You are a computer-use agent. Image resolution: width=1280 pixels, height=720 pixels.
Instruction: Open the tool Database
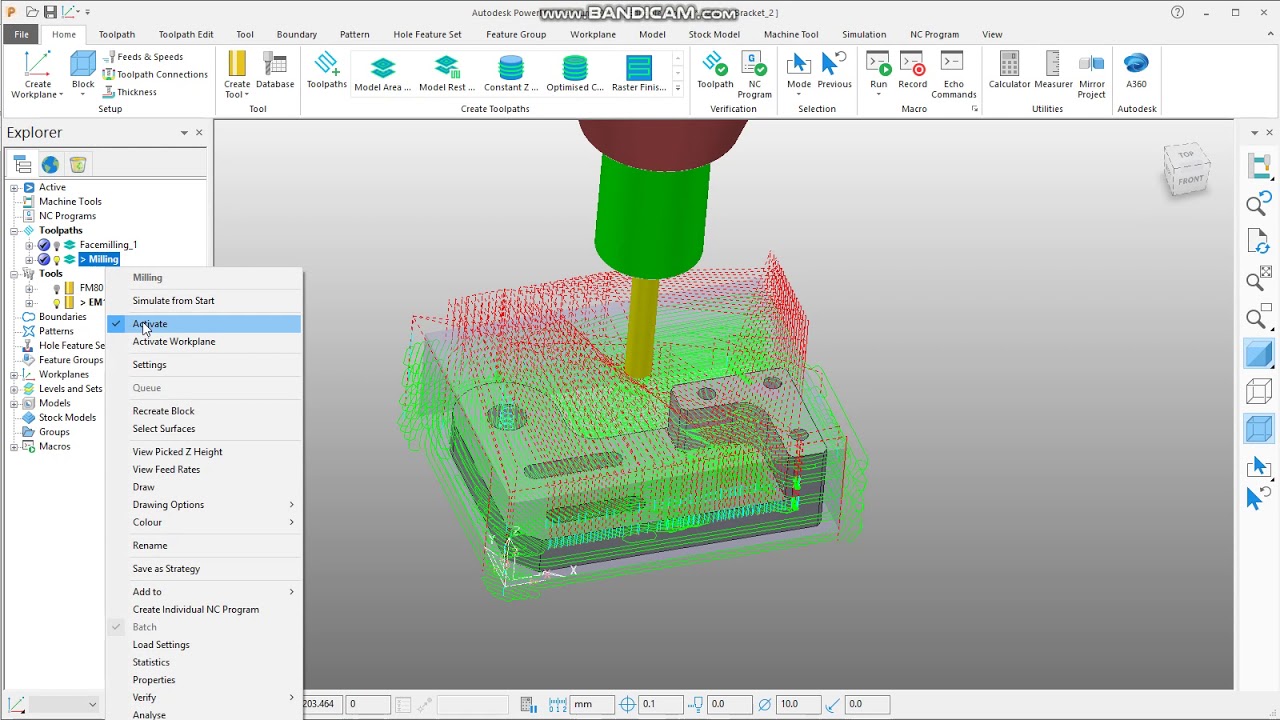(x=275, y=69)
